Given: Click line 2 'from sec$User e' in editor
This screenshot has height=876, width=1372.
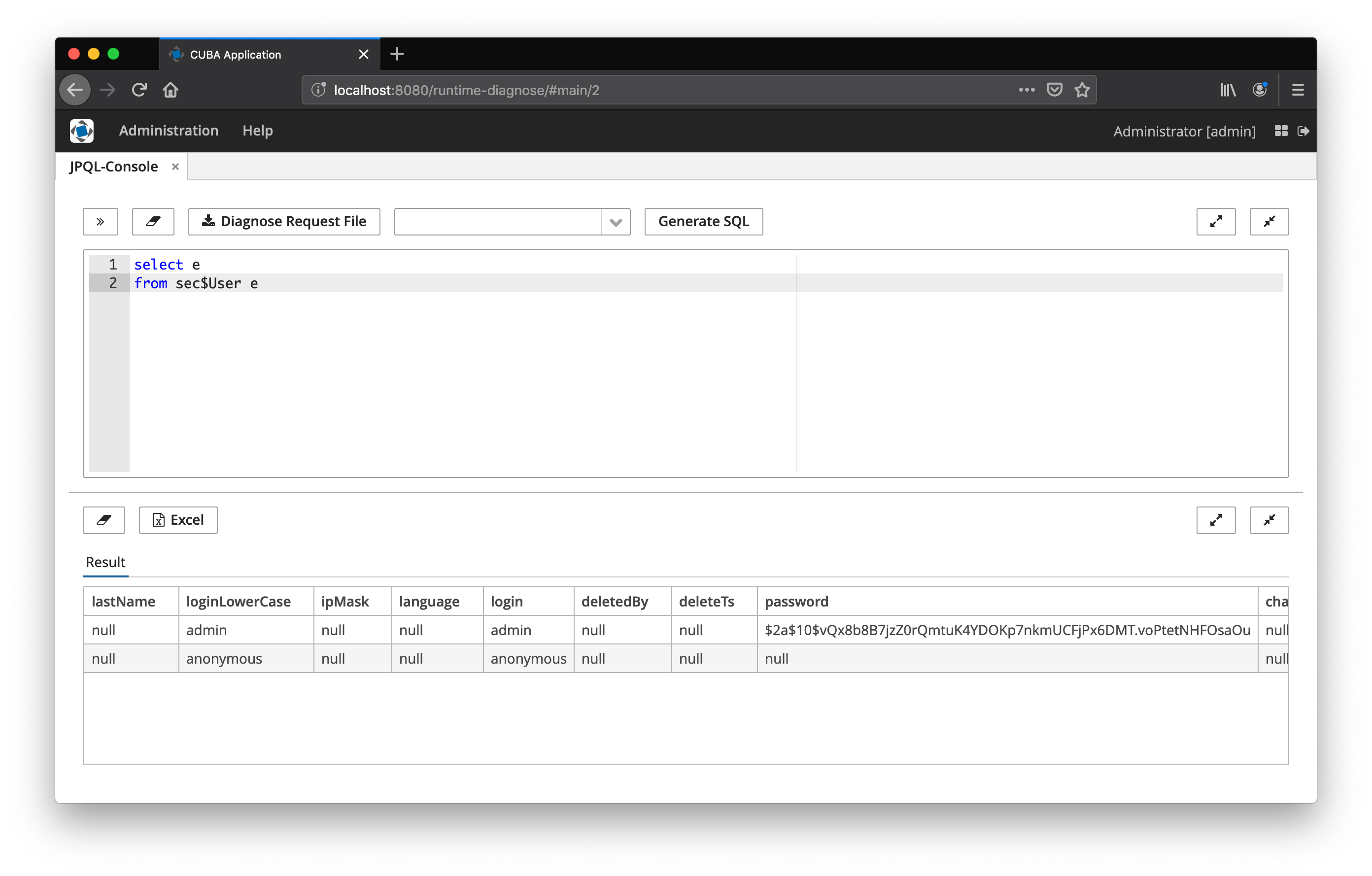Looking at the screenshot, I should pos(196,283).
